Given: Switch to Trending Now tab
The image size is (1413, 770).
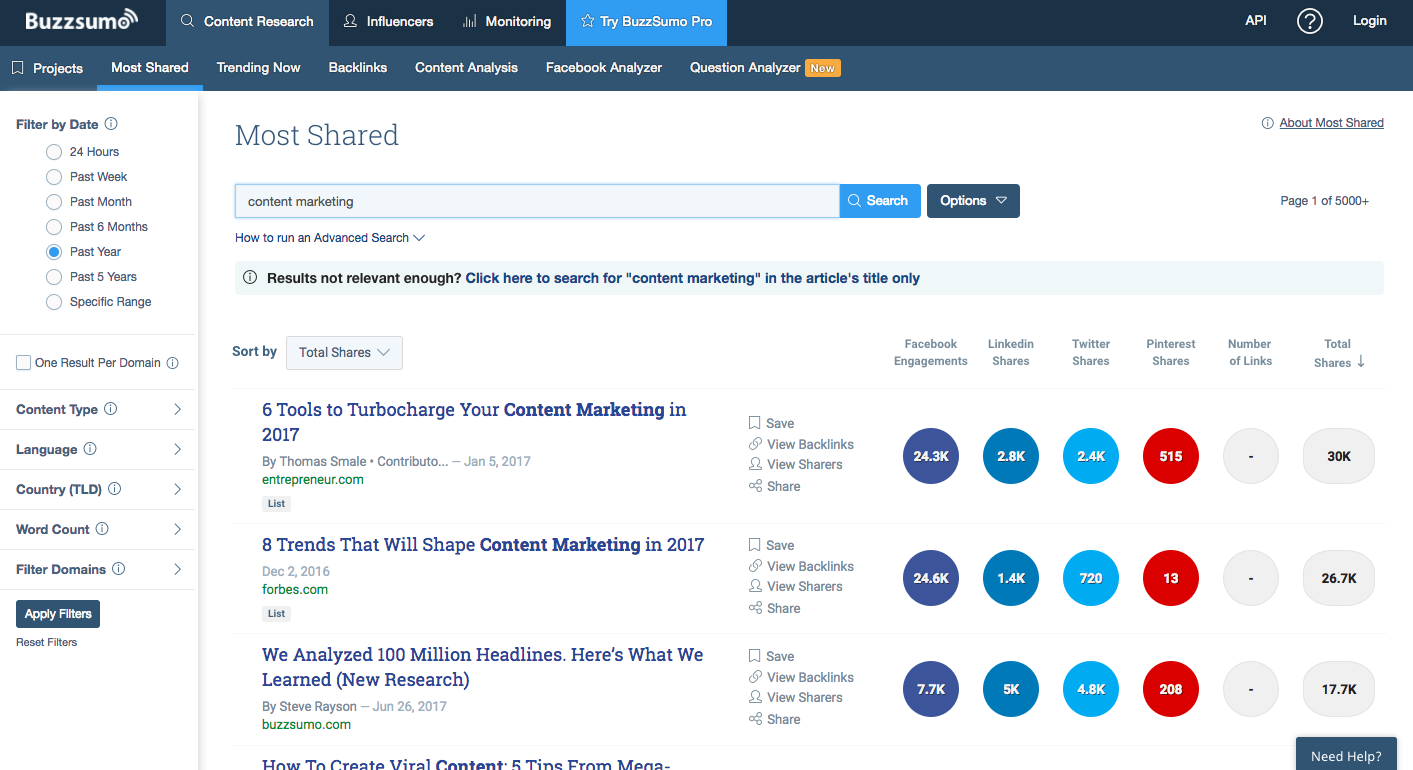Looking at the screenshot, I should pos(258,68).
